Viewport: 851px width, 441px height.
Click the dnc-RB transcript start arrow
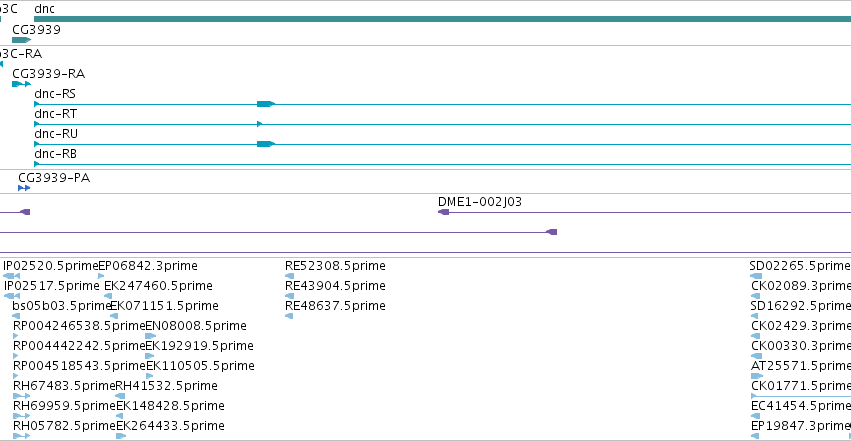pyautogui.click(x=37, y=164)
